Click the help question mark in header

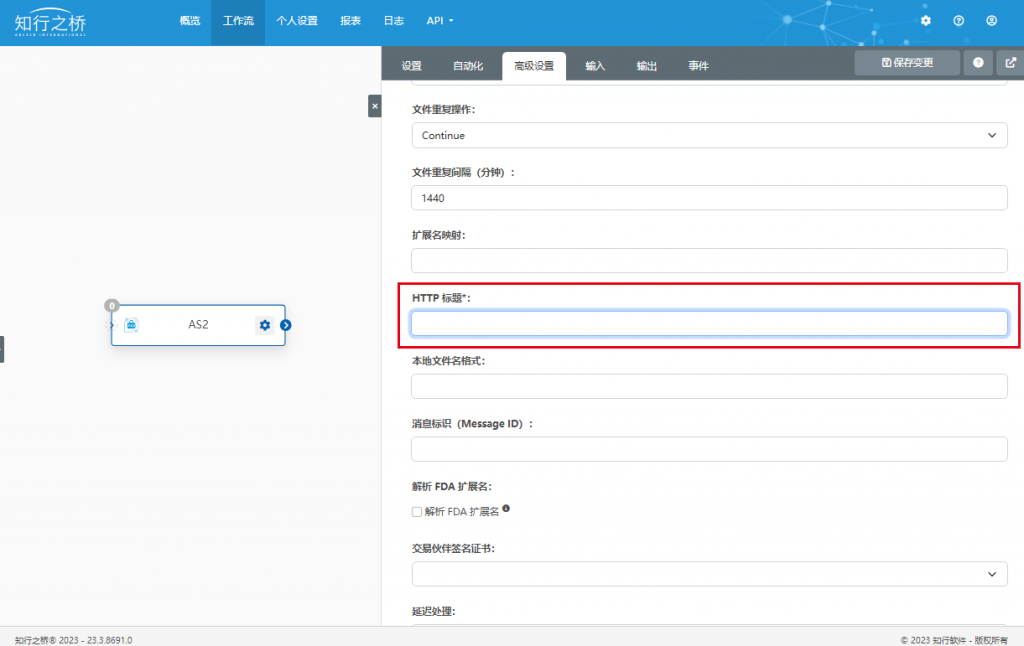pos(958,21)
